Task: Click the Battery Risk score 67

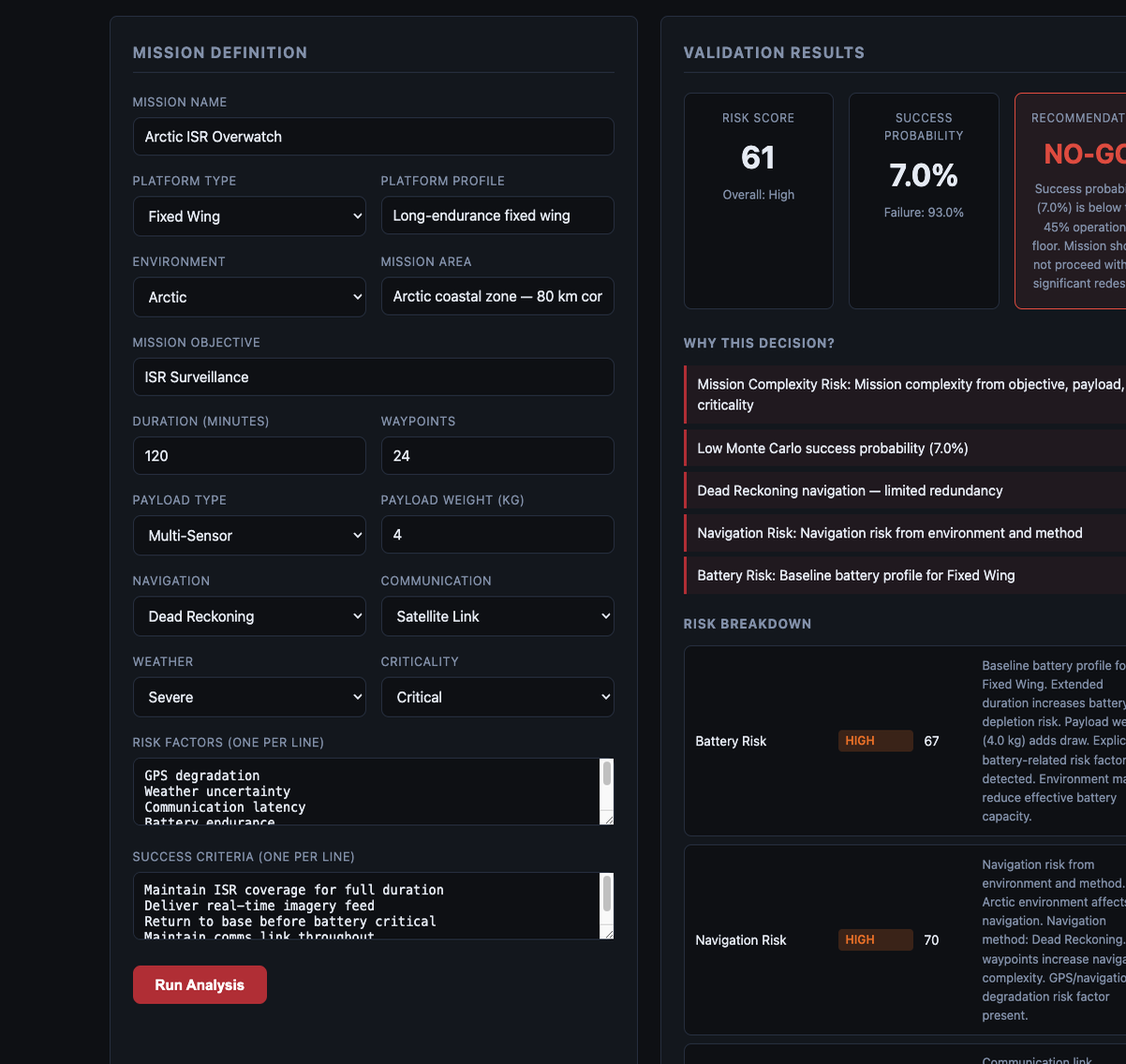Action: point(931,741)
